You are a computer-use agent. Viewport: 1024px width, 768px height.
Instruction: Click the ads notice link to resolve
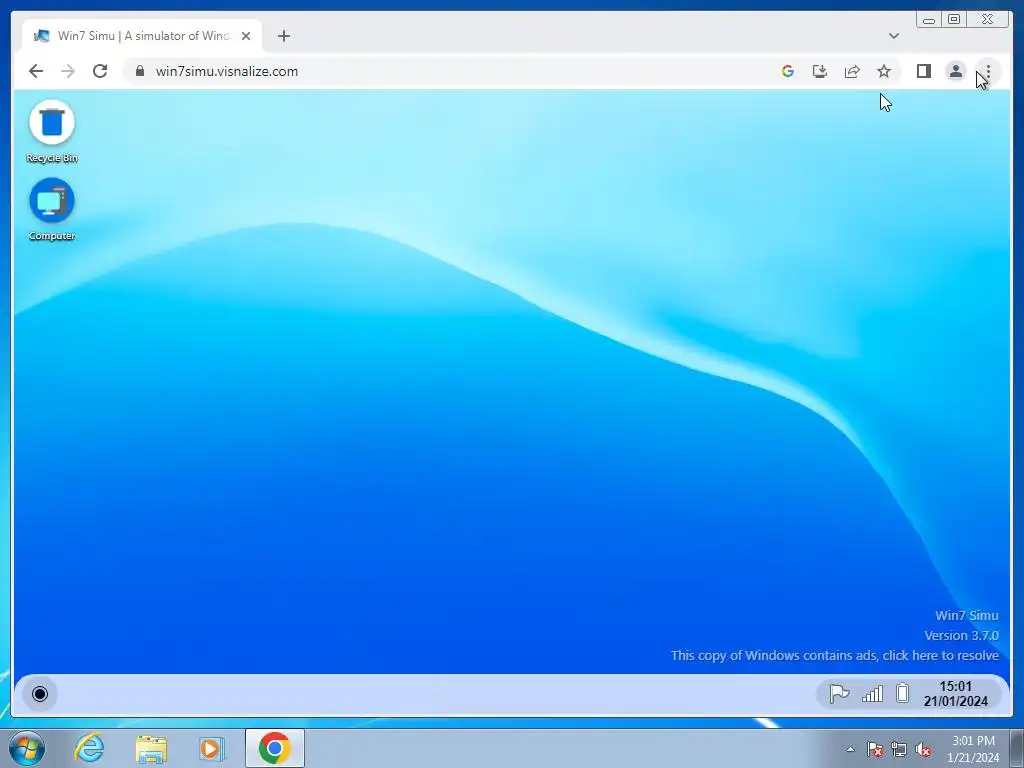pyautogui.click(x=835, y=655)
